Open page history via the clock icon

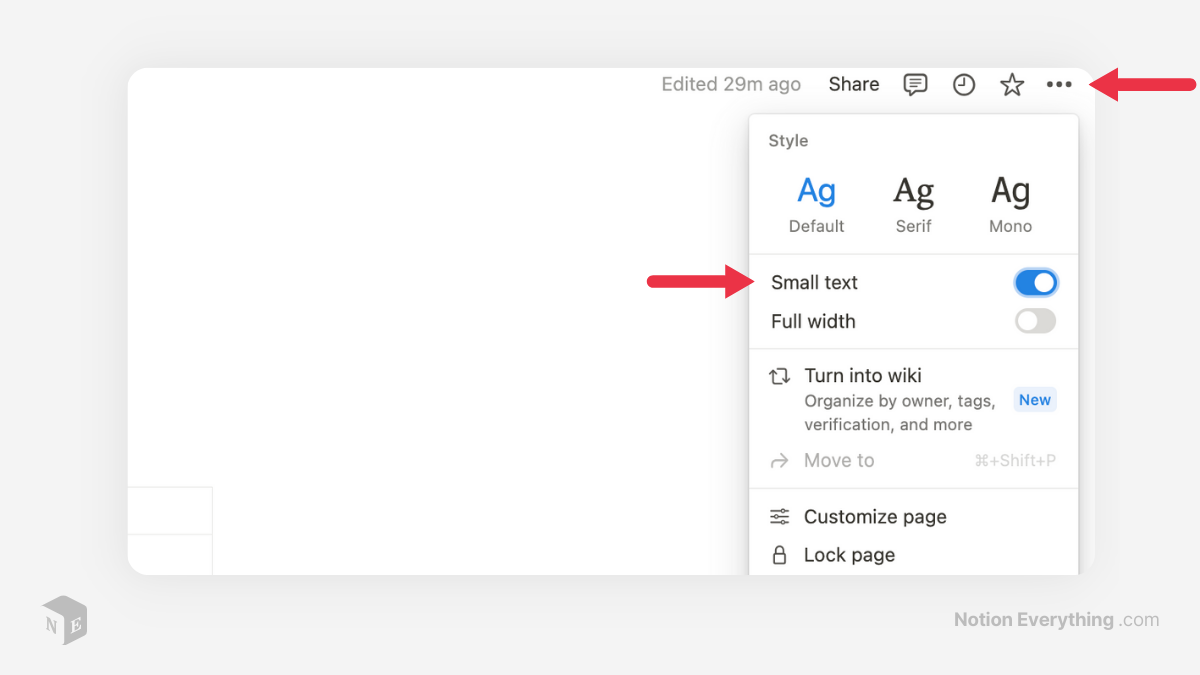(963, 85)
